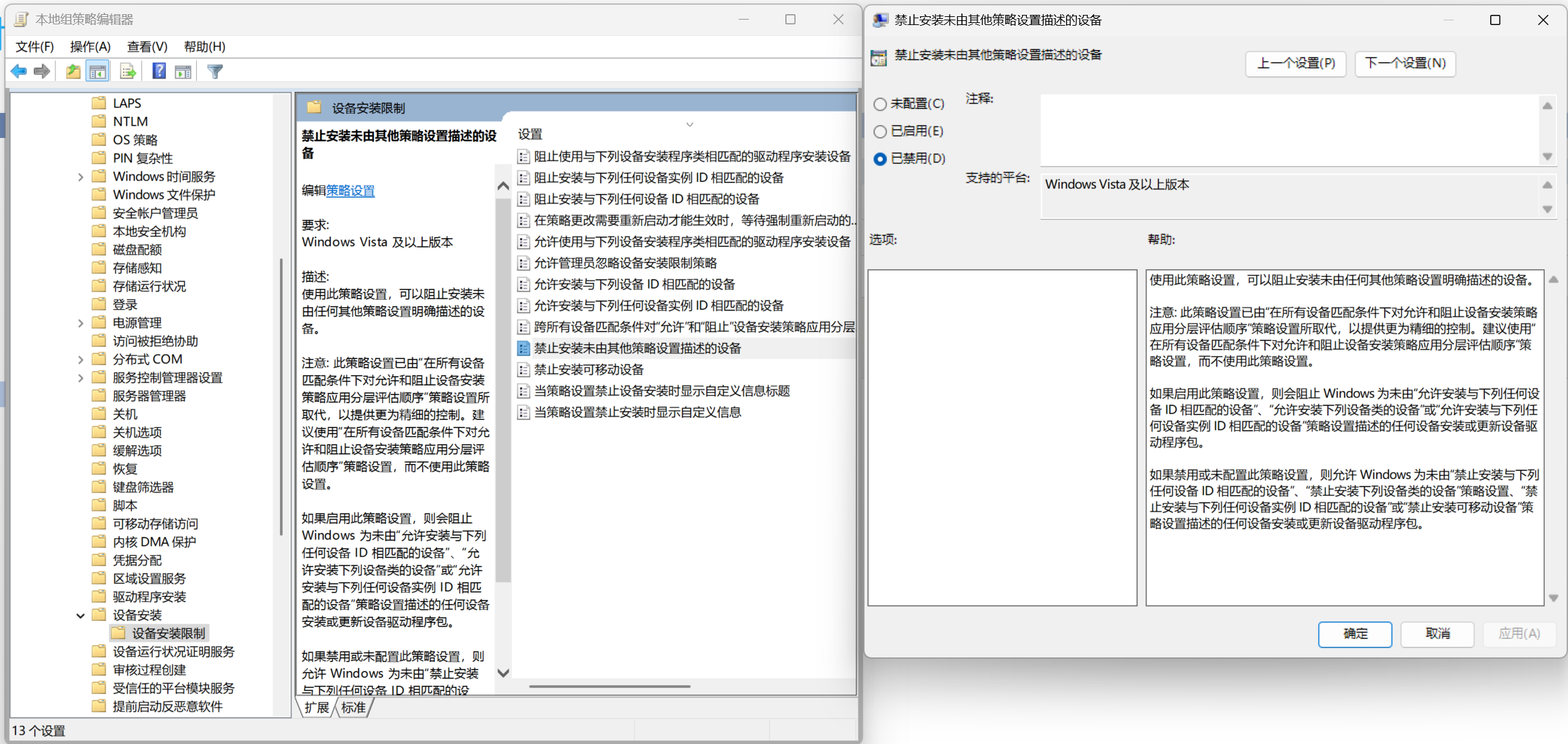Expand the 电源管理 tree node
This screenshot has width=1568, height=744.
[x=80, y=323]
